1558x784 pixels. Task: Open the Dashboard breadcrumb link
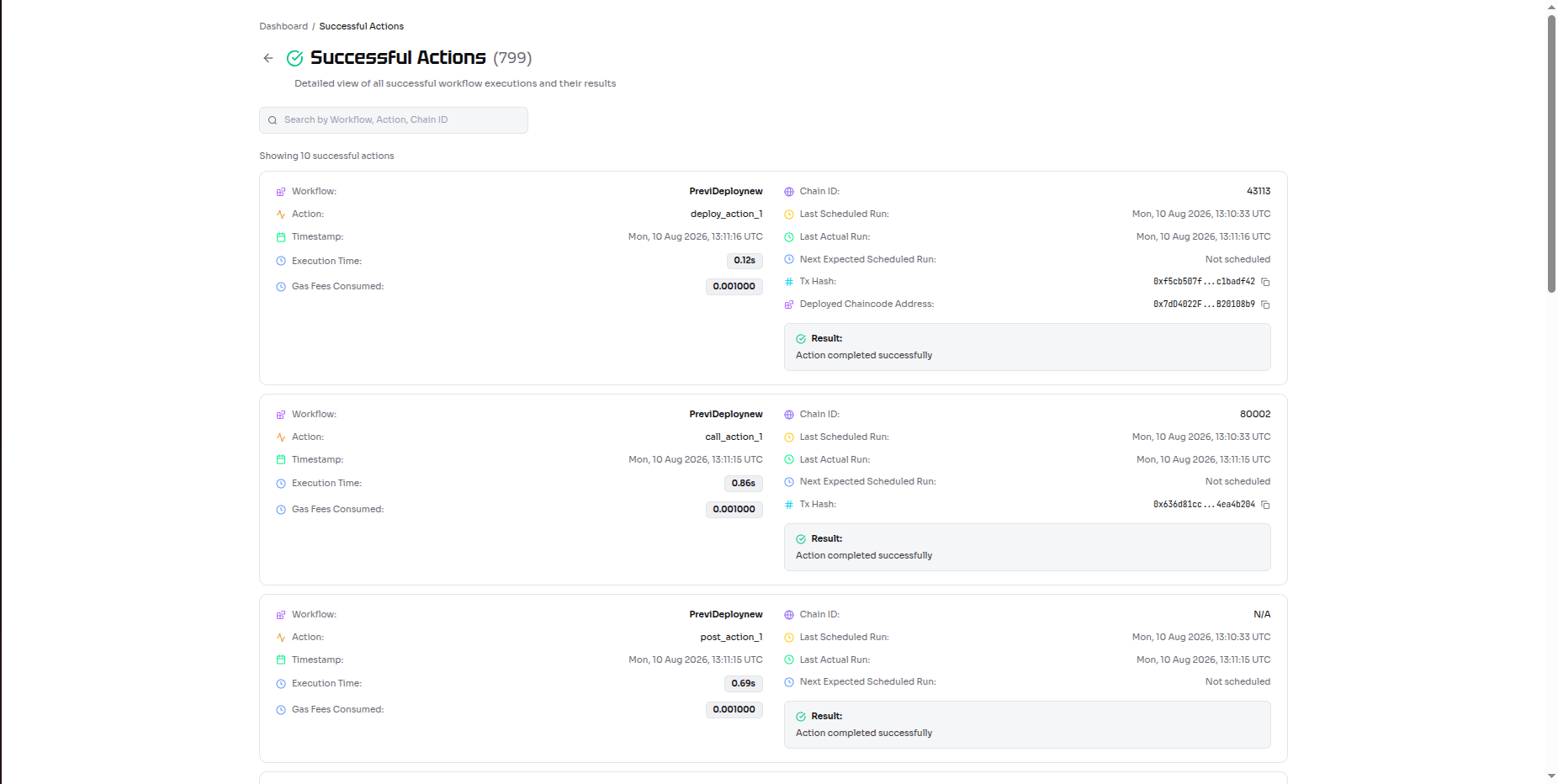coord(284,26)
